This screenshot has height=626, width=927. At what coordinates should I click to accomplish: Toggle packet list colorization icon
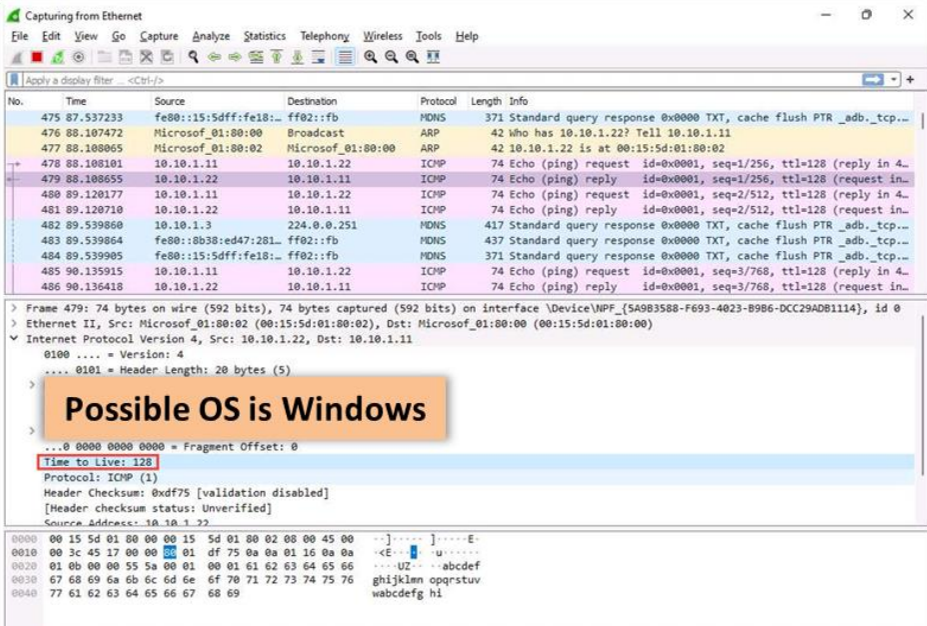pos(345,57)
